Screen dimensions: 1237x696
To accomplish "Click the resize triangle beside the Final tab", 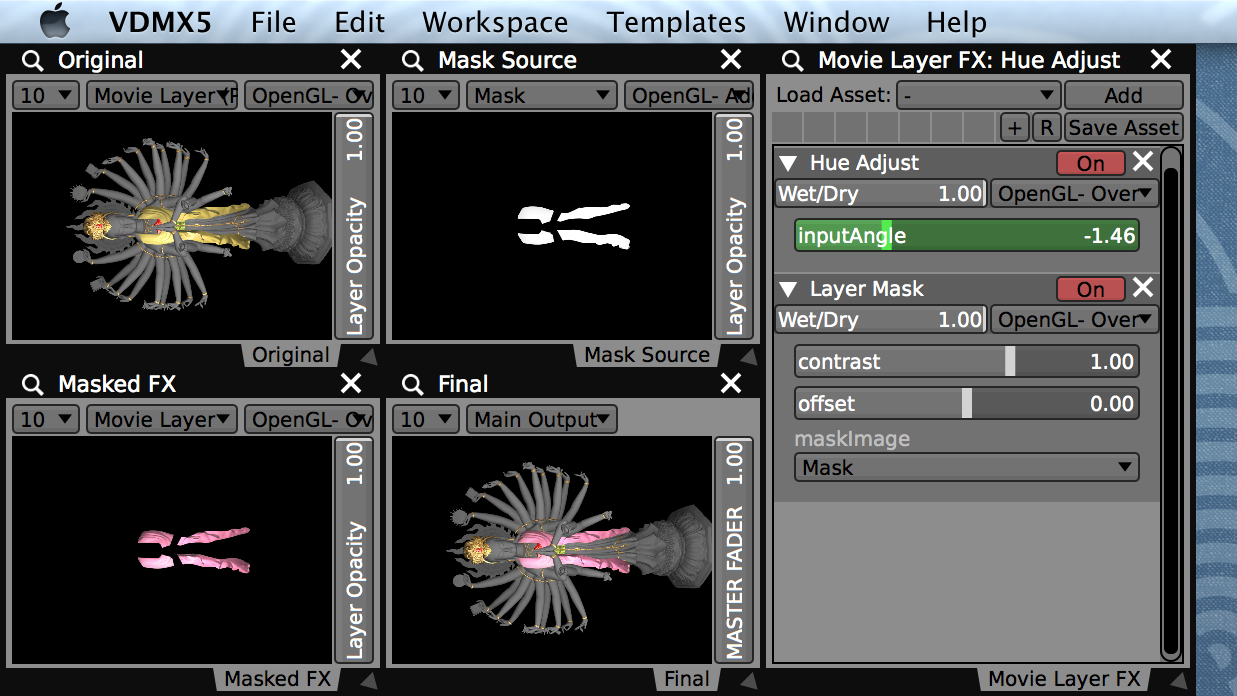I will (x=747, y=681).
